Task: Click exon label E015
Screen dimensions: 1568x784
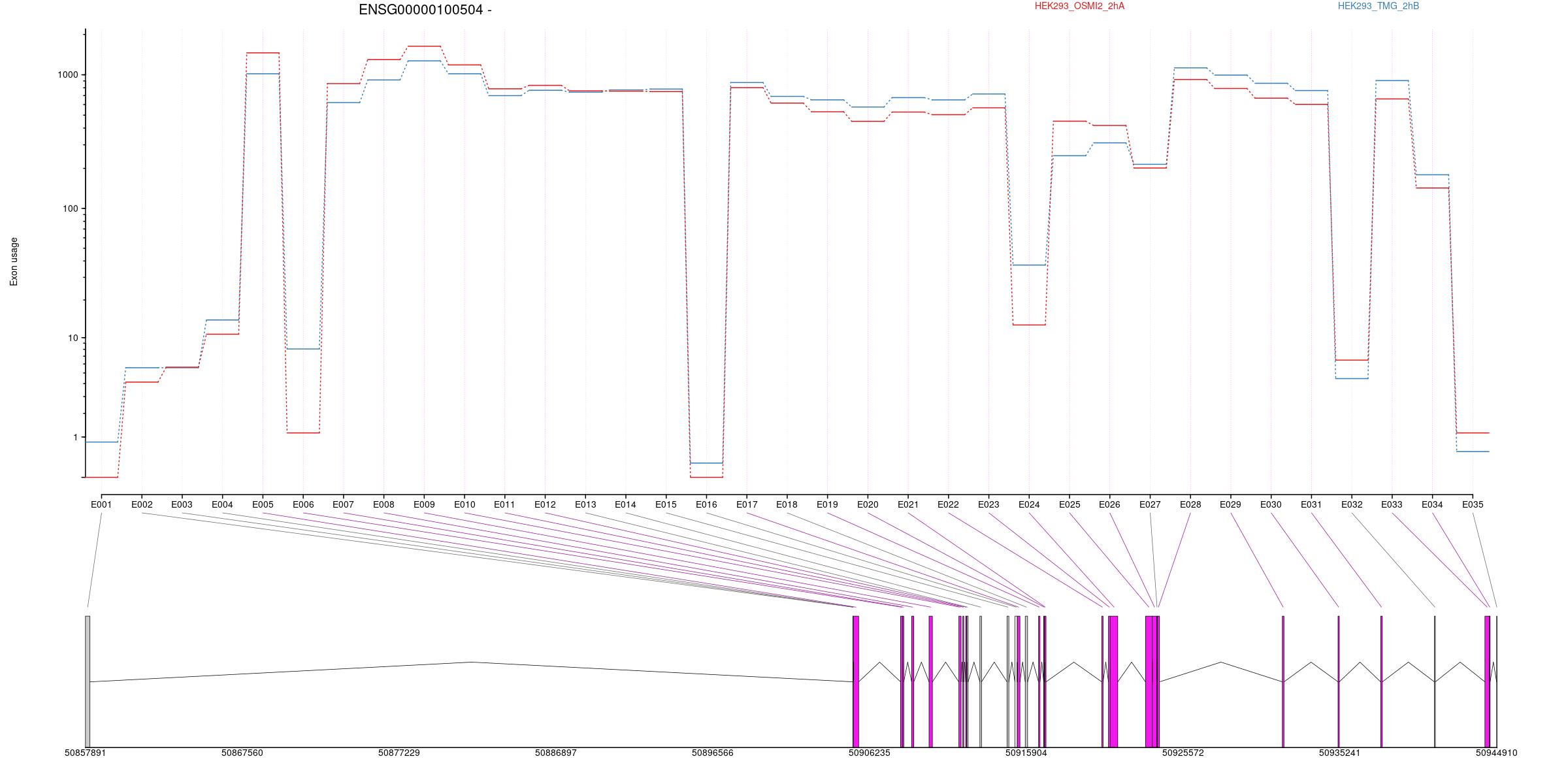Action: [x=666, y=504]
